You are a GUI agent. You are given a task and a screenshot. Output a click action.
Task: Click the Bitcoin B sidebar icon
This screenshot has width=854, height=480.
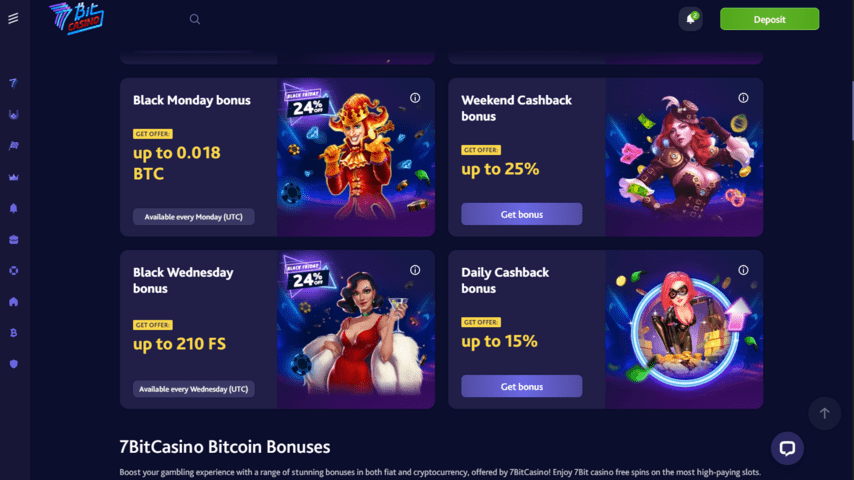point(13,332)
